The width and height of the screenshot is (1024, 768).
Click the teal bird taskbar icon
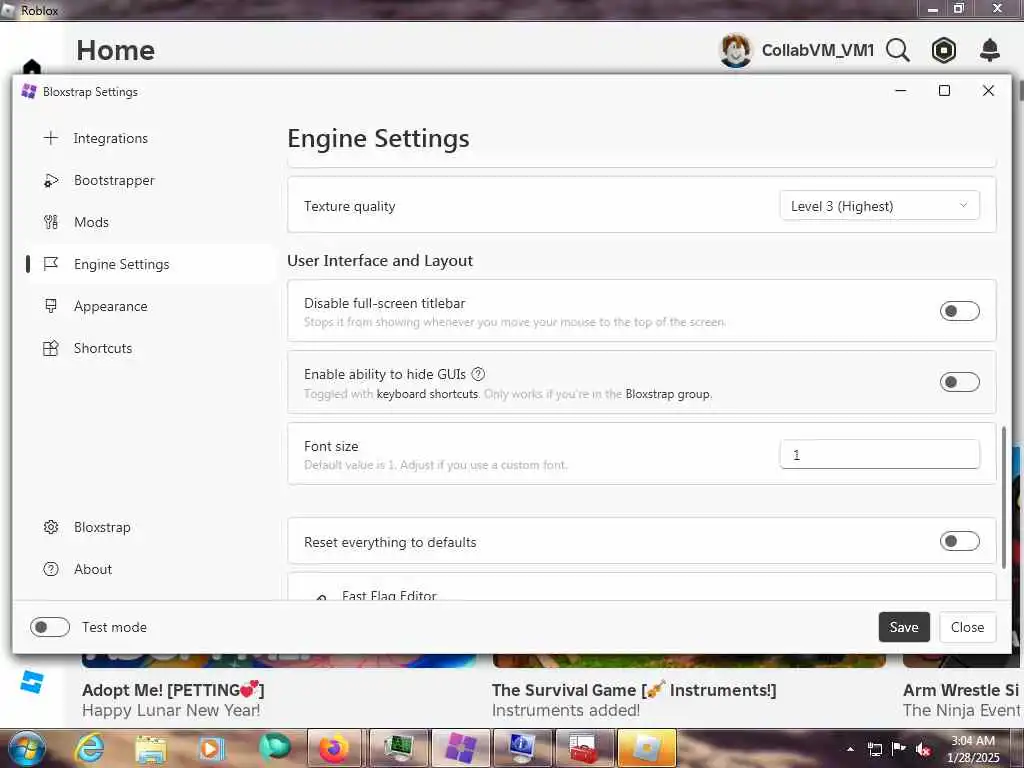coord(273,748)
